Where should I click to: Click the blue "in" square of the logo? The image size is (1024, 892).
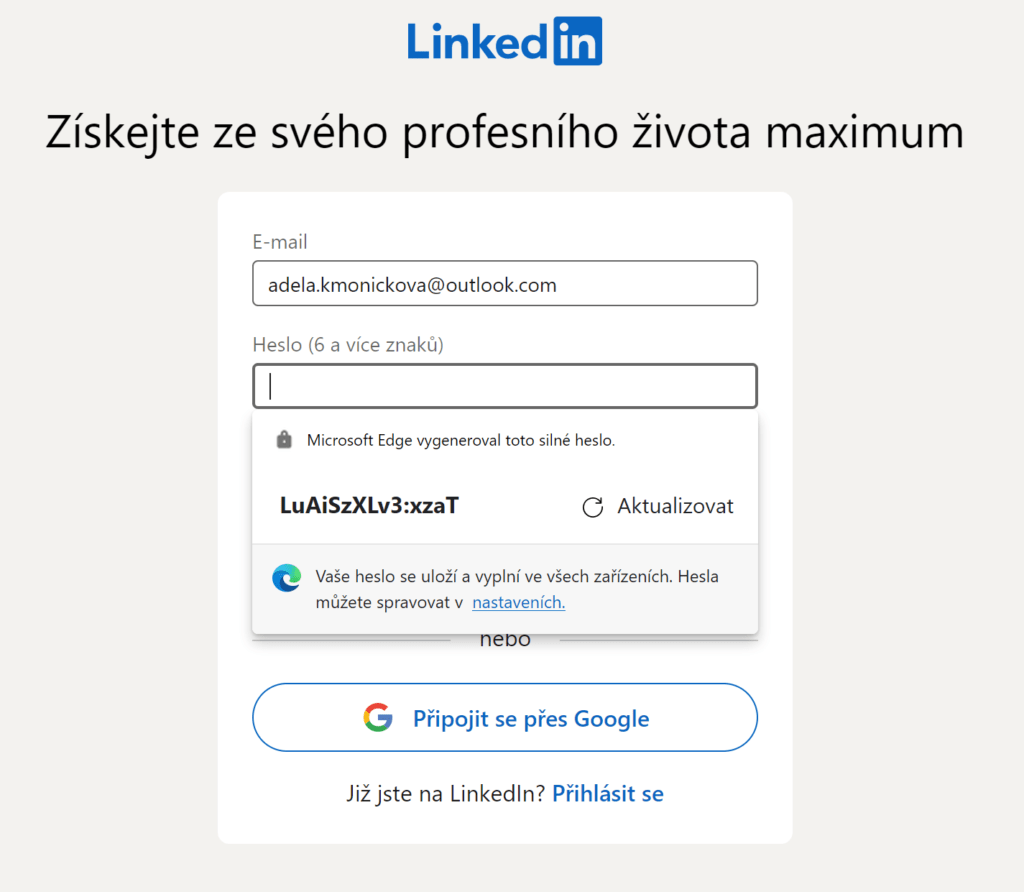578,41
